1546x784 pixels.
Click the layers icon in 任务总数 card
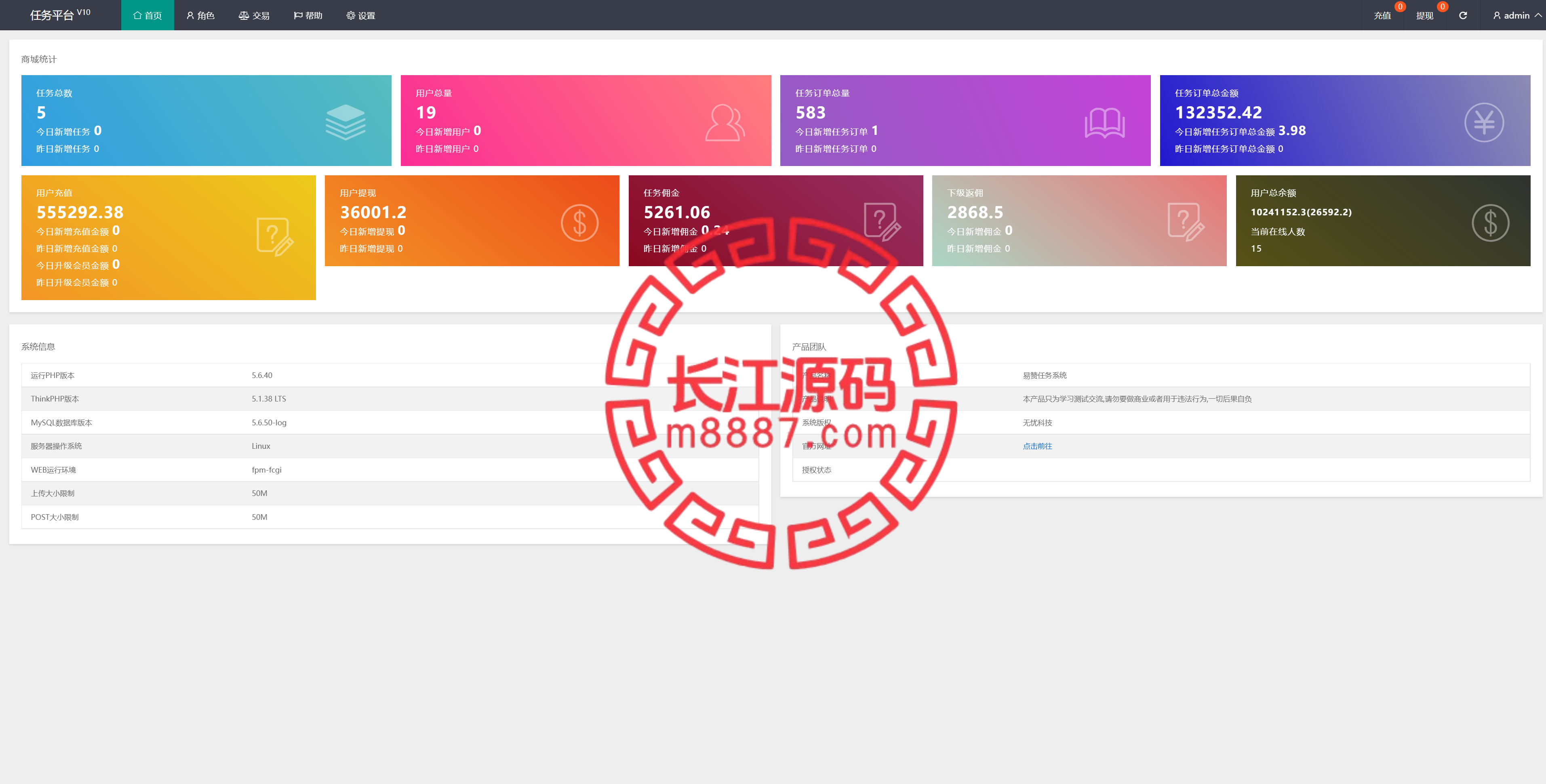346,122
